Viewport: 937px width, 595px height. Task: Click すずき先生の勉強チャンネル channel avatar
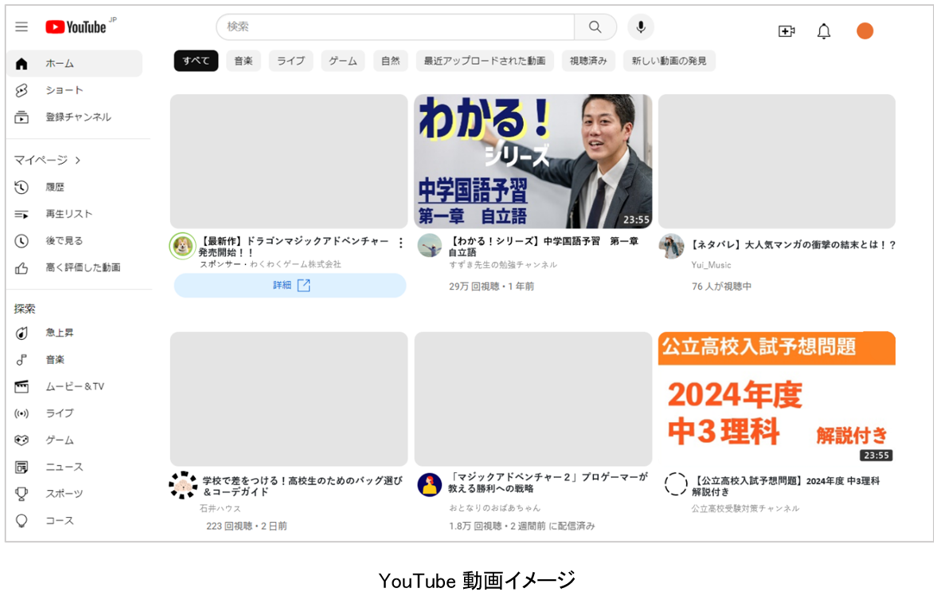(x=430, y=246)
